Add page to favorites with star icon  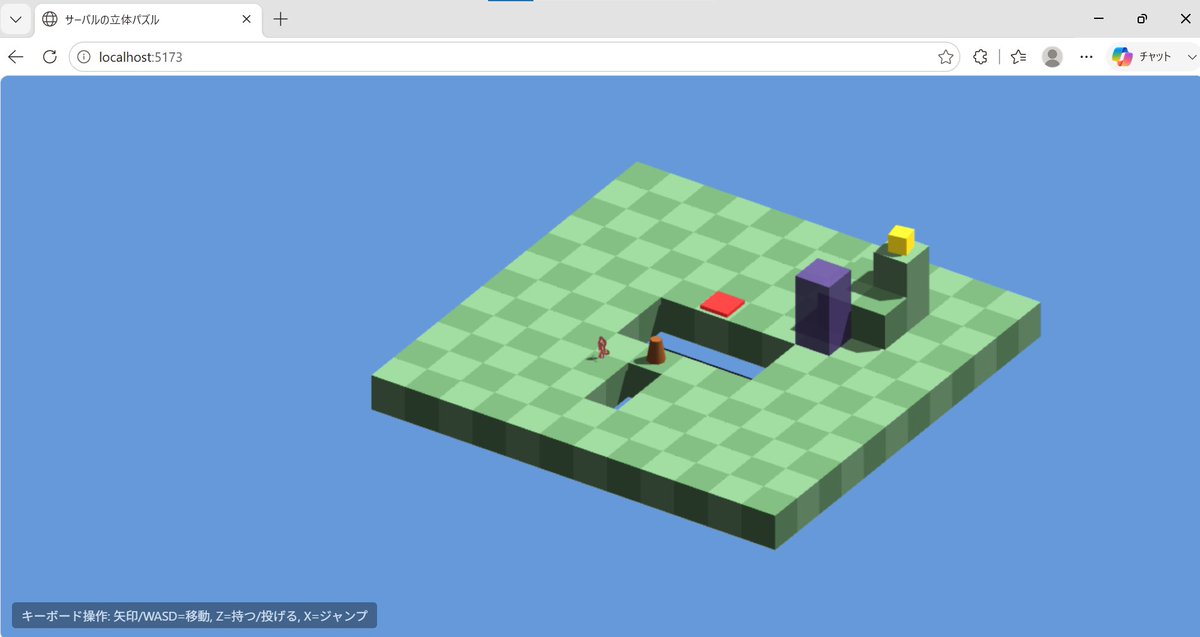point(945,57)
